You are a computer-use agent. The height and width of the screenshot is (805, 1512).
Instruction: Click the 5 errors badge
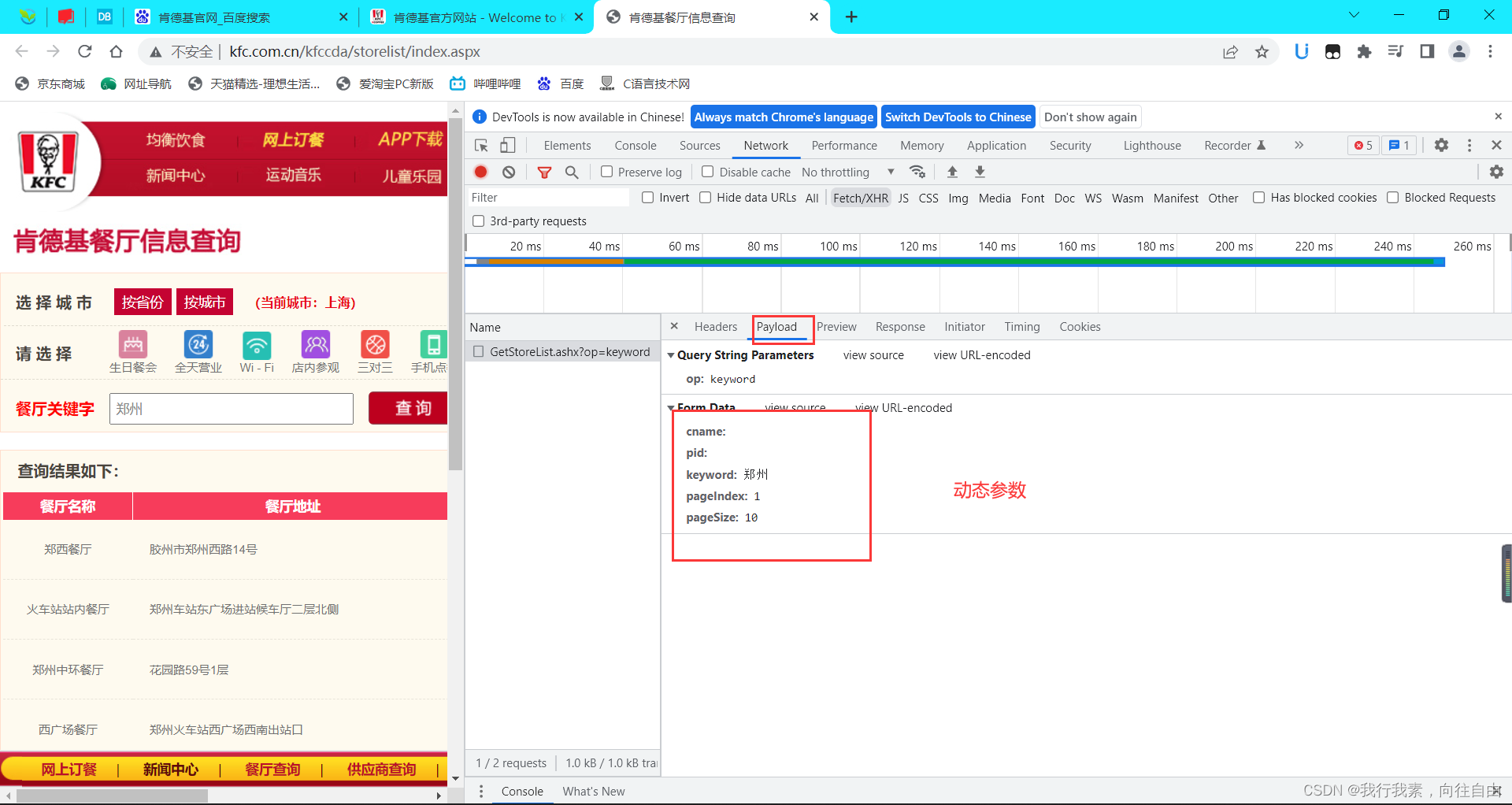1363,146
